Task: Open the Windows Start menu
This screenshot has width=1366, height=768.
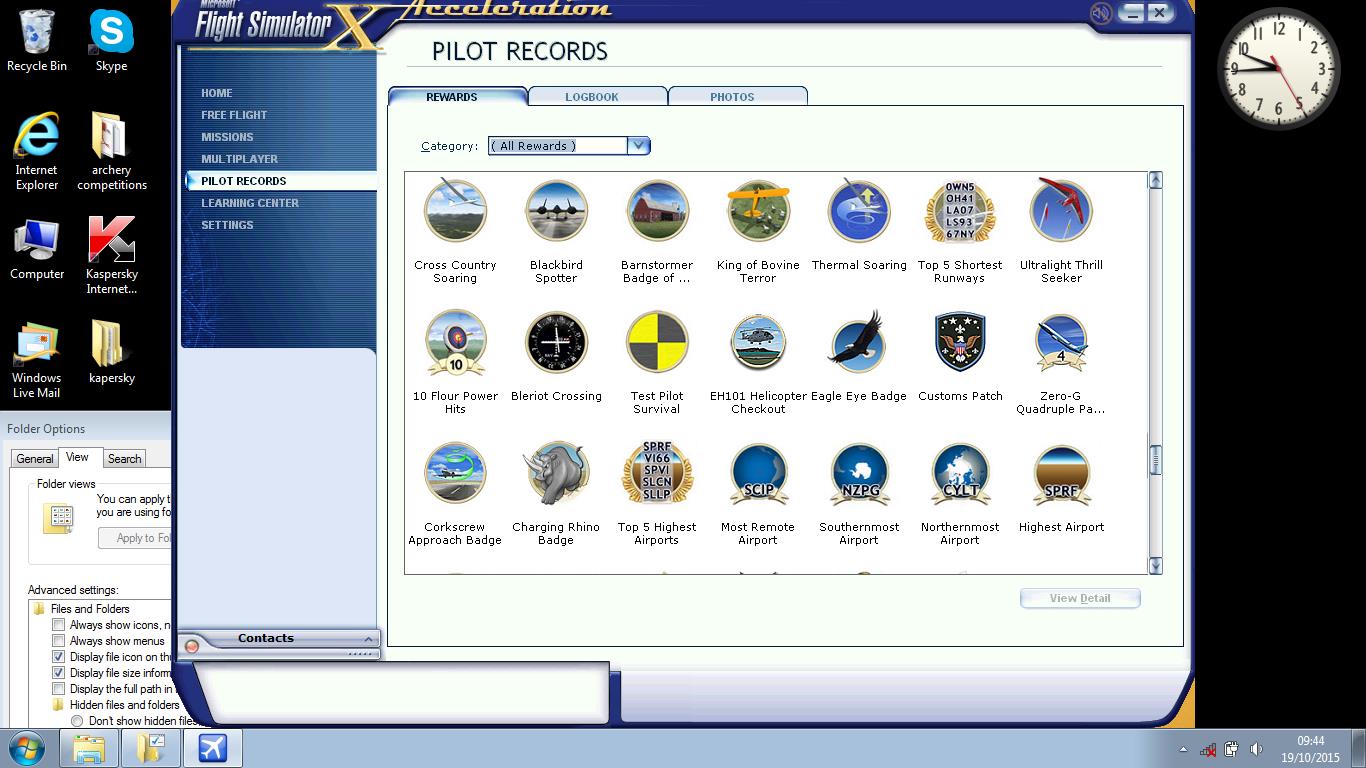Action: 26,748
